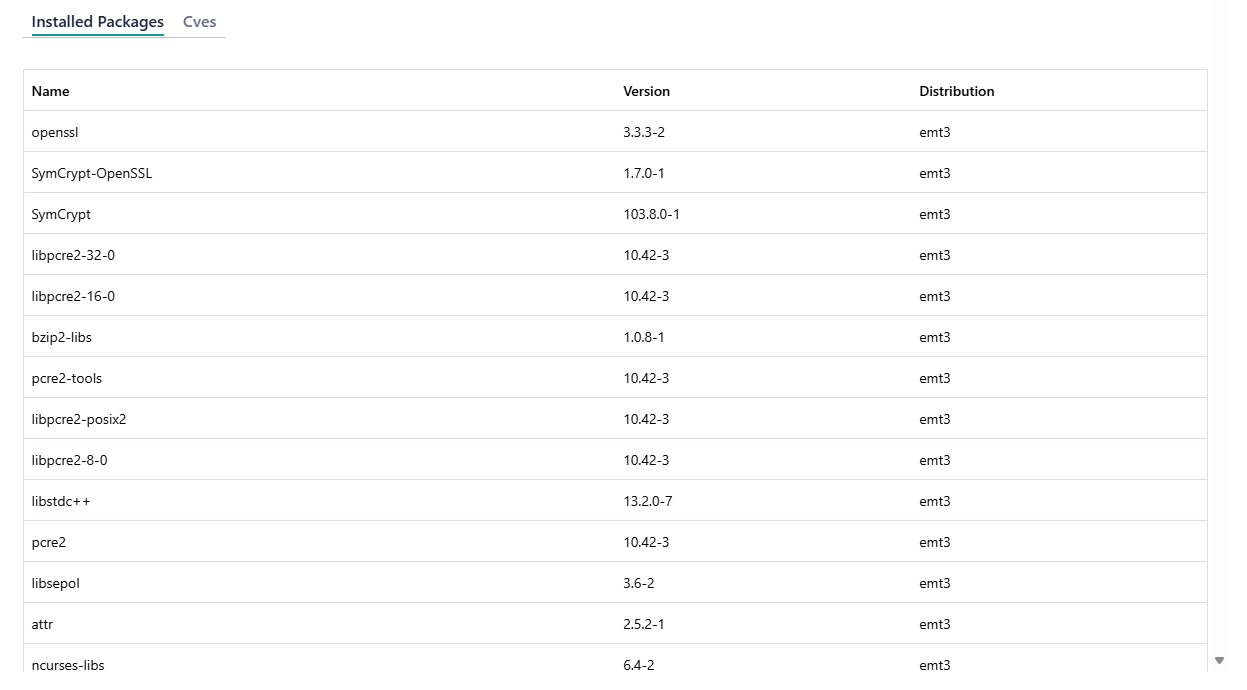
Task: Select the libsepol package row
Action: pyautogui.click(x=55, y=583)
